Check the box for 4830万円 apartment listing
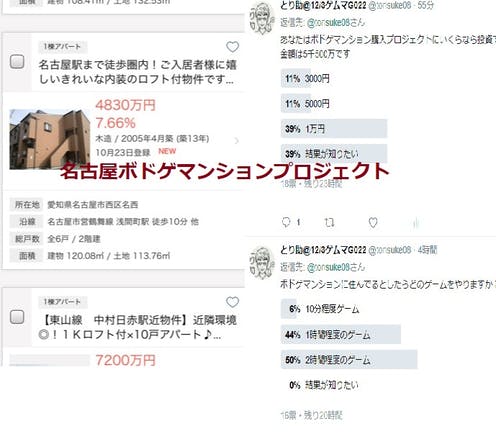Image resolution: width=496 pixels, height=439 pixels. (x=17, y=62)
